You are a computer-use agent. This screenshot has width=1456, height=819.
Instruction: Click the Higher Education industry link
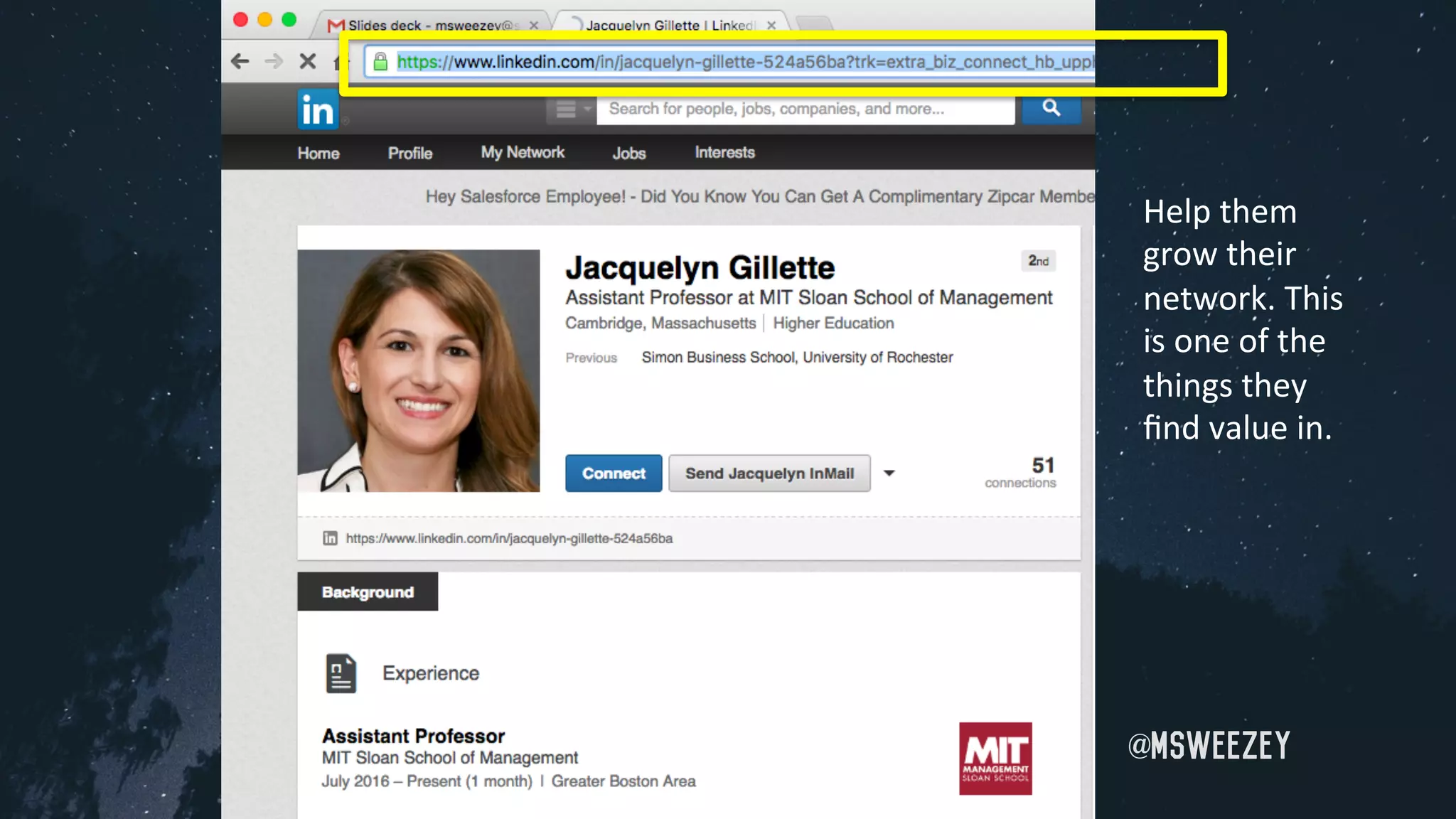pos(833,323)
